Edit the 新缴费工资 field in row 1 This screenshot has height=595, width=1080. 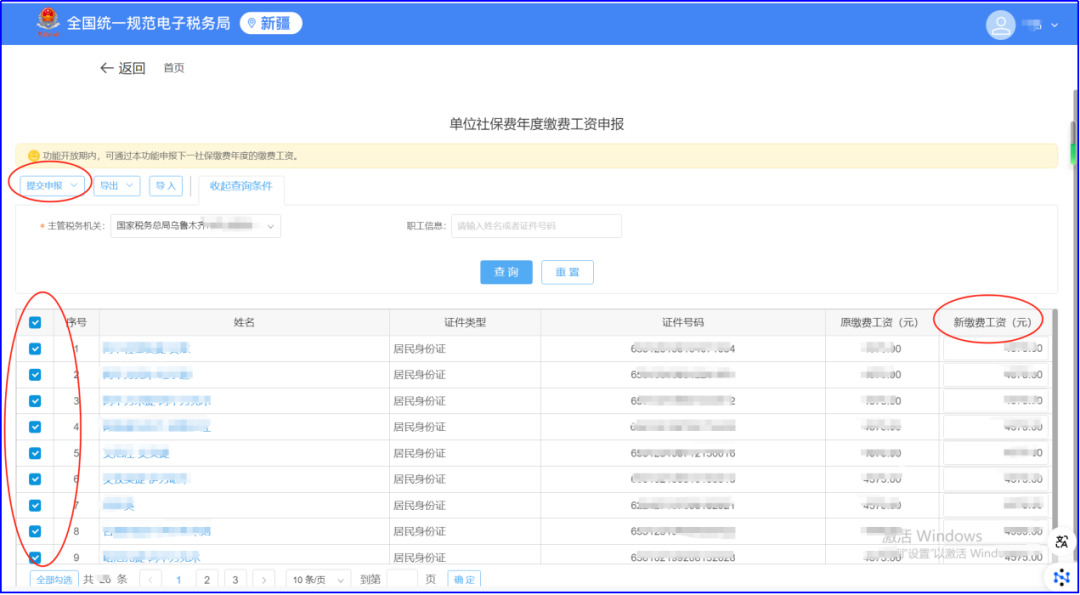click(x=996, y=349)
